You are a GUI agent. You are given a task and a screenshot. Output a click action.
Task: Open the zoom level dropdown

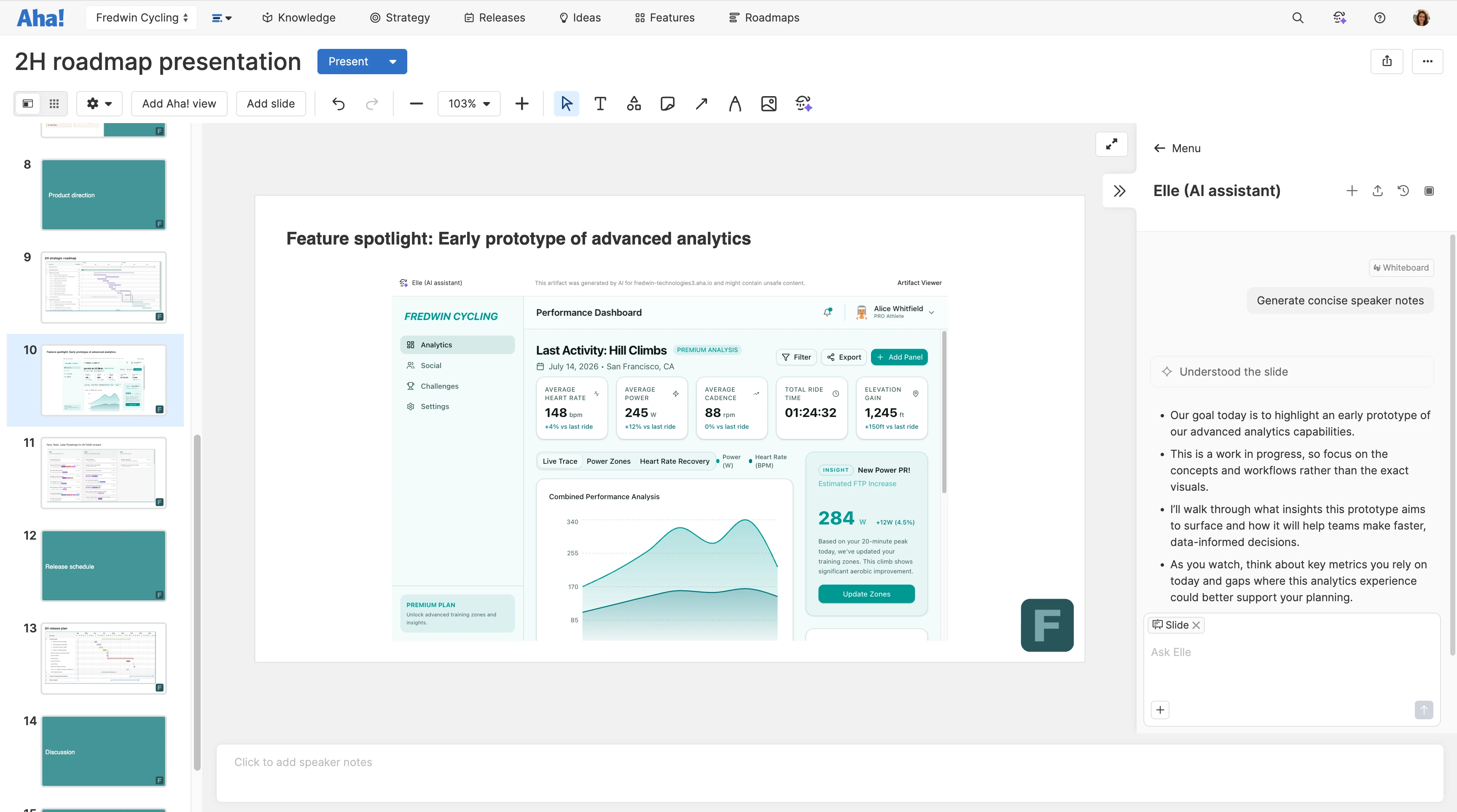pos(468,103)
